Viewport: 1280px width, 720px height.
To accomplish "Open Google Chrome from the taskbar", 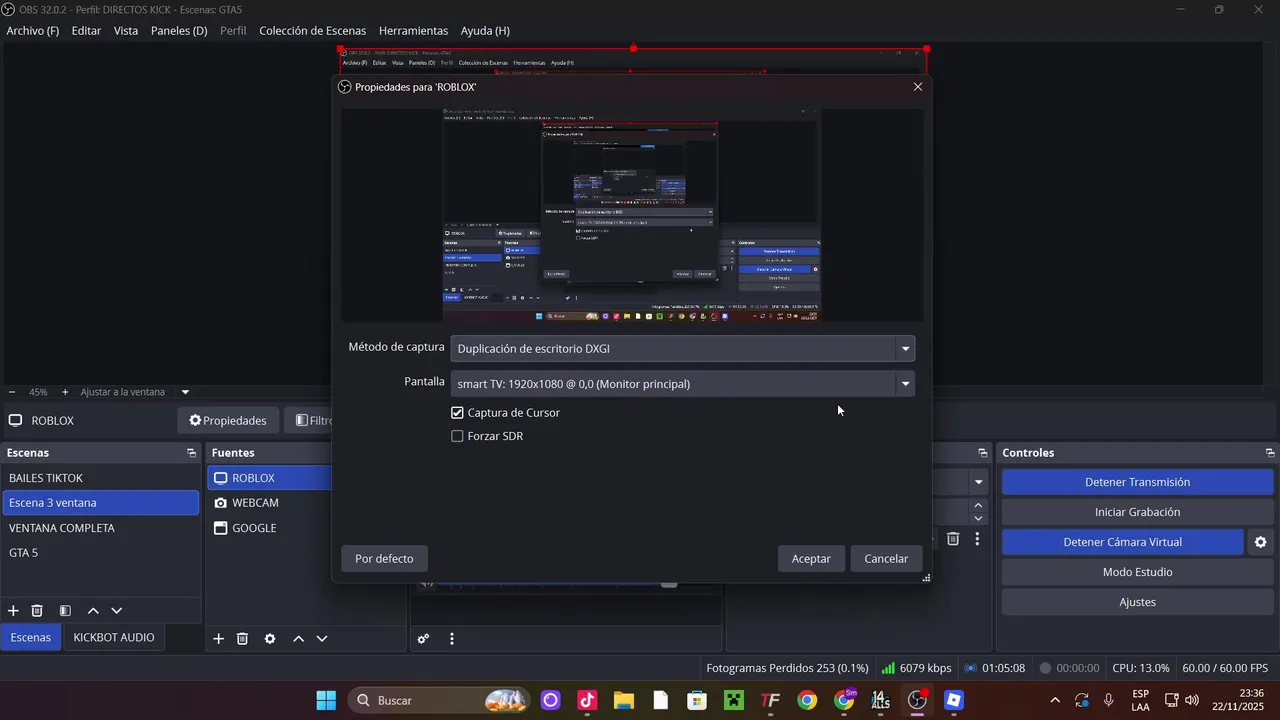I will click(807, 700).
